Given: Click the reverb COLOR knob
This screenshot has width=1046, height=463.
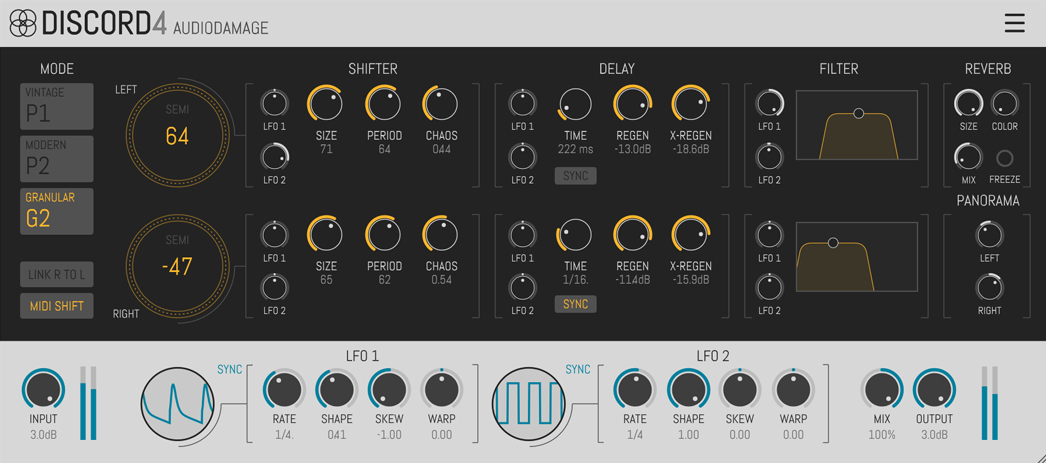Looking at the screenshot, I should point(1004,104).
